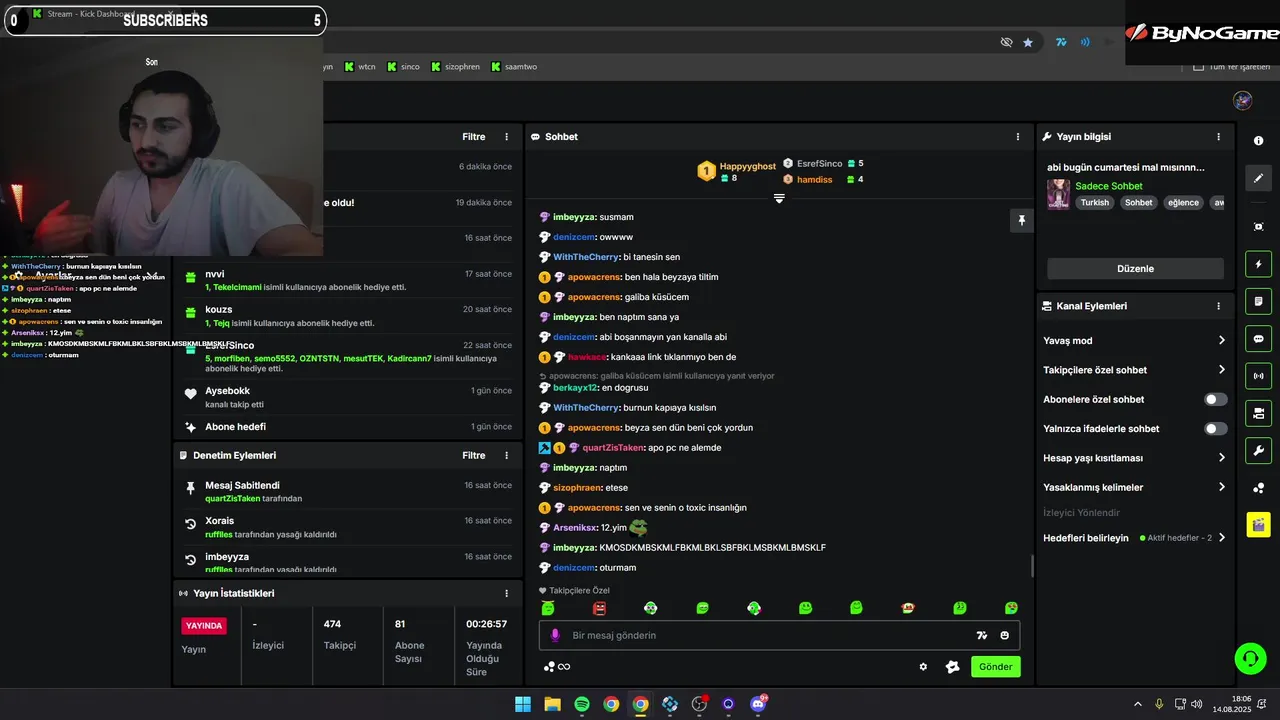
Task: Click the Sadece Sohbet category link
Action: tap(1109, 186)
